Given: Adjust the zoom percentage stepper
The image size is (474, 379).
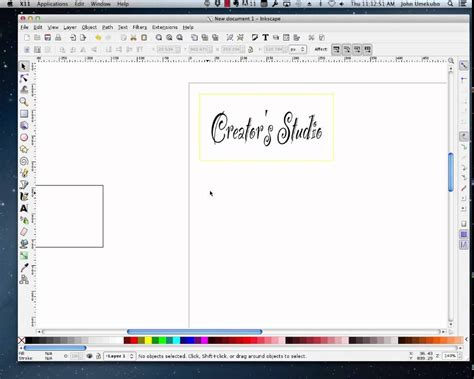Looking at the screenshot, I should (461, 356).
